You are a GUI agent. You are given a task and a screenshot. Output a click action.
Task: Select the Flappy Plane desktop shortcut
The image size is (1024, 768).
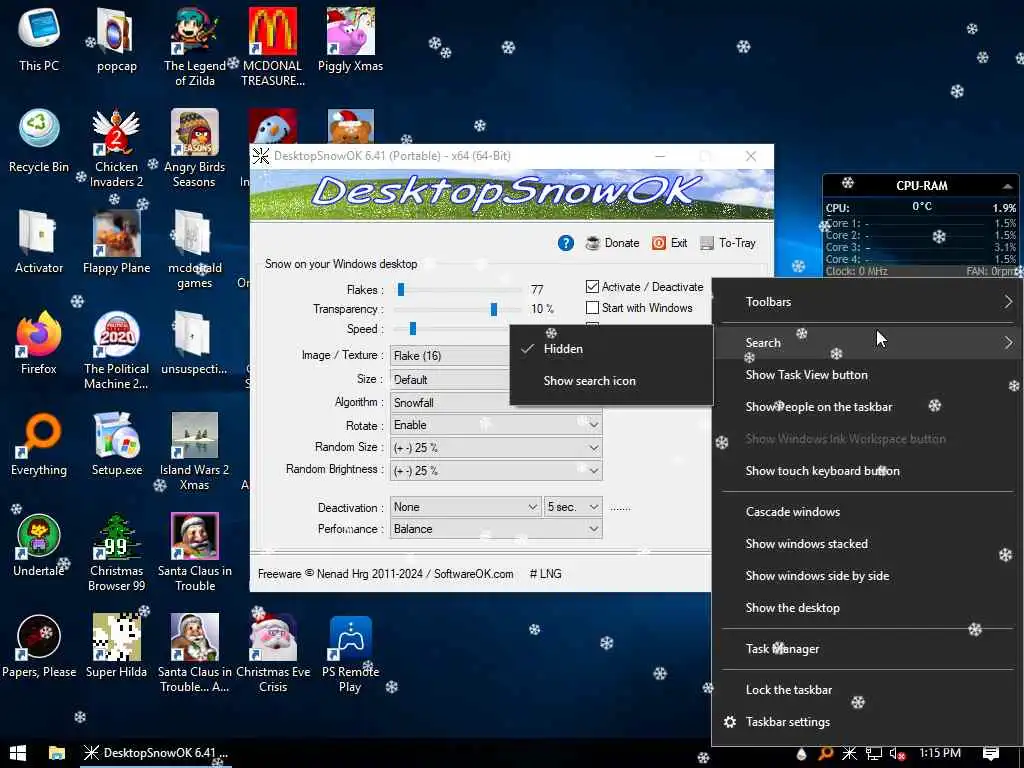(x=116, y=242)
